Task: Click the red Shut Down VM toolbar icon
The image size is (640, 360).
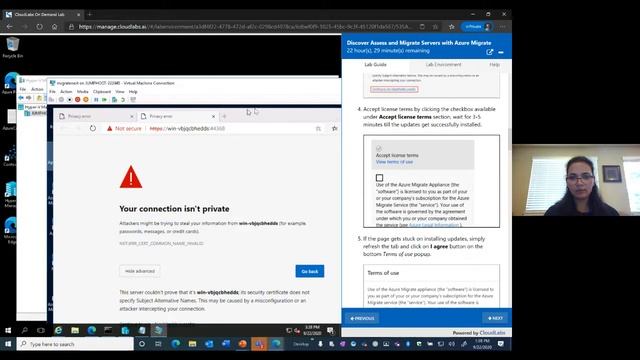Action: tap(78, 100)
